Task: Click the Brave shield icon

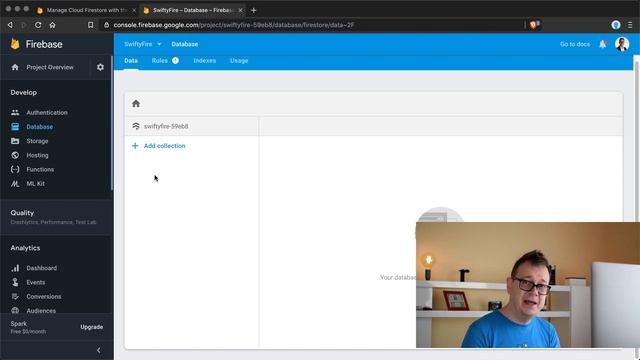Action: pos(533,25)
